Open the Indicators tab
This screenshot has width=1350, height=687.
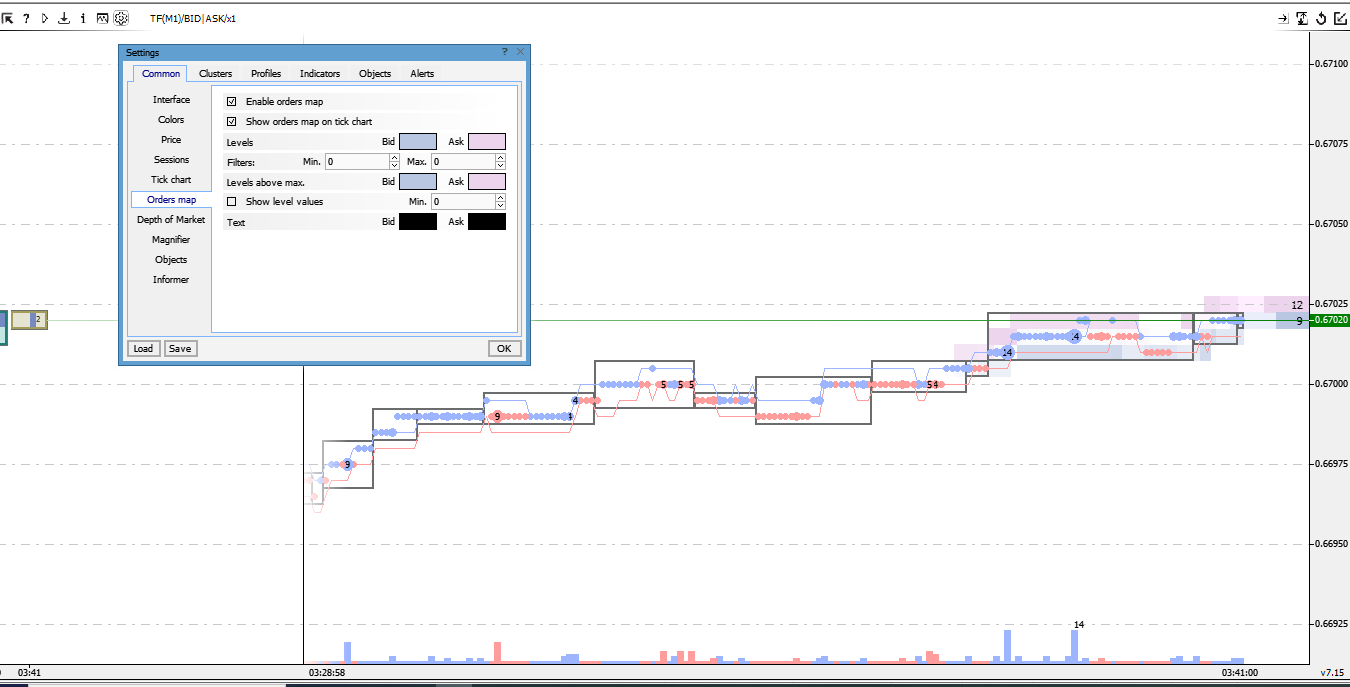pyautogui.click(x=320, y=73)
